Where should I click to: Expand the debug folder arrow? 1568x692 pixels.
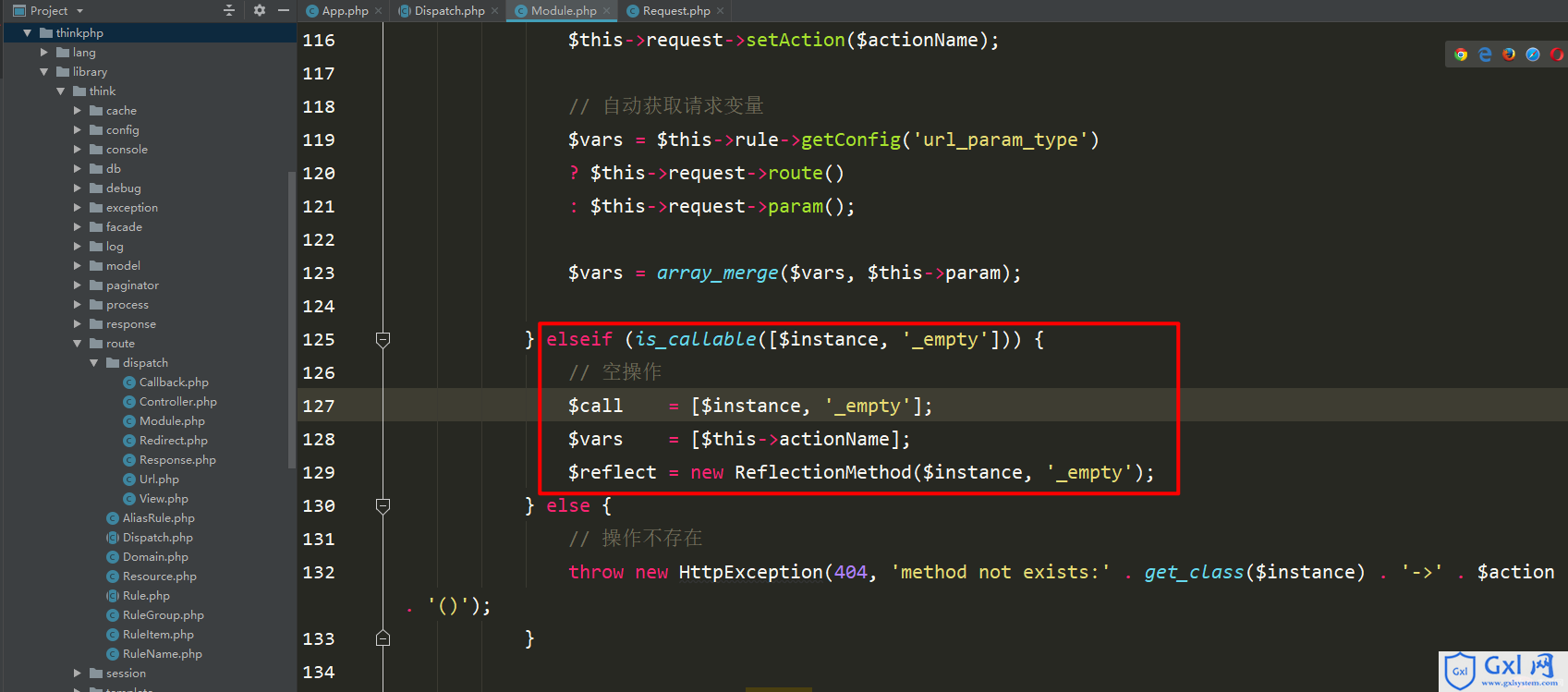[x=77, y=188]
